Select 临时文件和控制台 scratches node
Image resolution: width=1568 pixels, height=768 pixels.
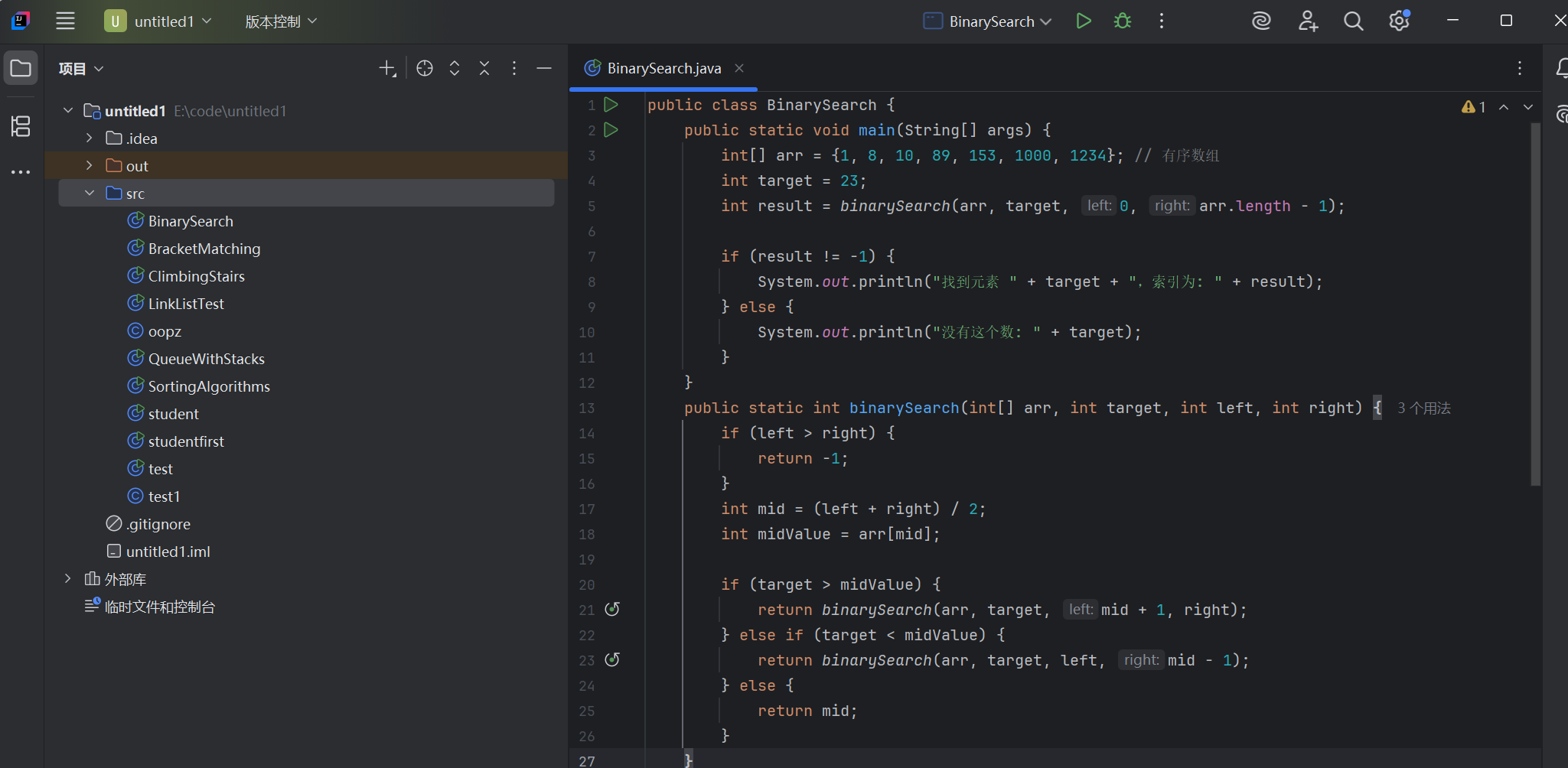coord(159,607)
